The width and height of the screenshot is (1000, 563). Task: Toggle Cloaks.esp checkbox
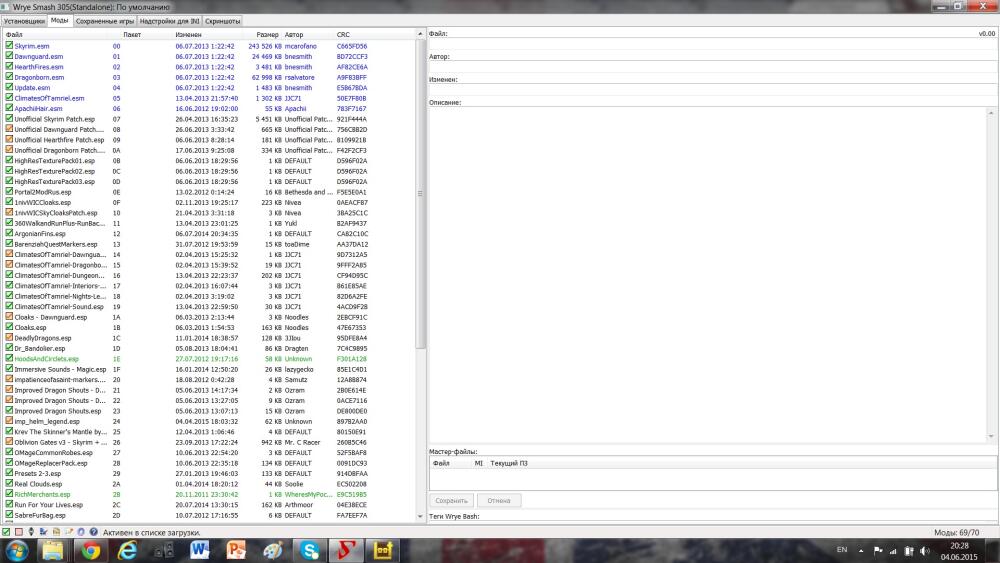[9, 327]
